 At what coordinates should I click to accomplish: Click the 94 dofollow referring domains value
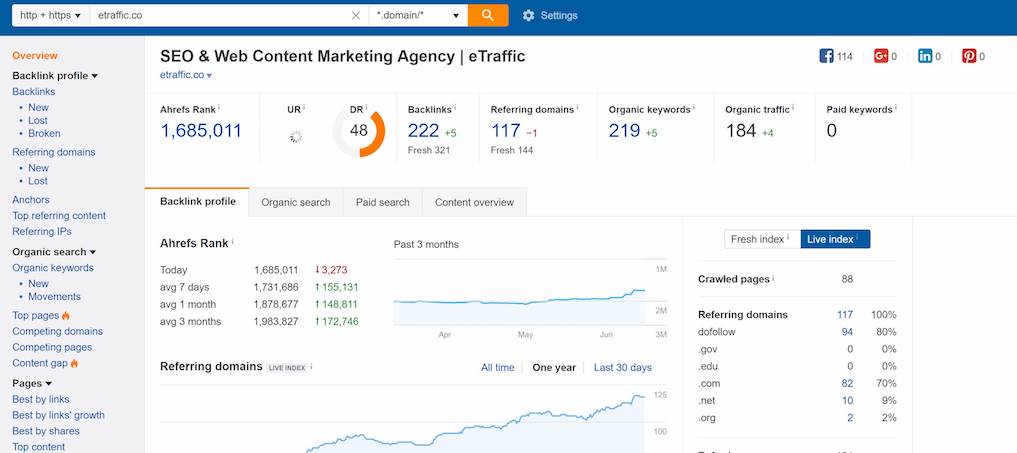847,332
